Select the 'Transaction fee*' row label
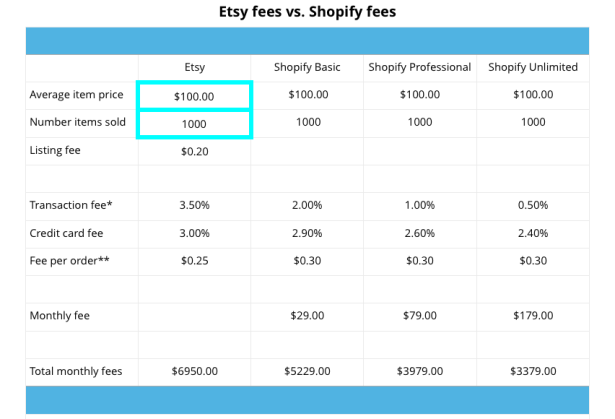Screen dimensions: 615x419 (x=71, y=205)
